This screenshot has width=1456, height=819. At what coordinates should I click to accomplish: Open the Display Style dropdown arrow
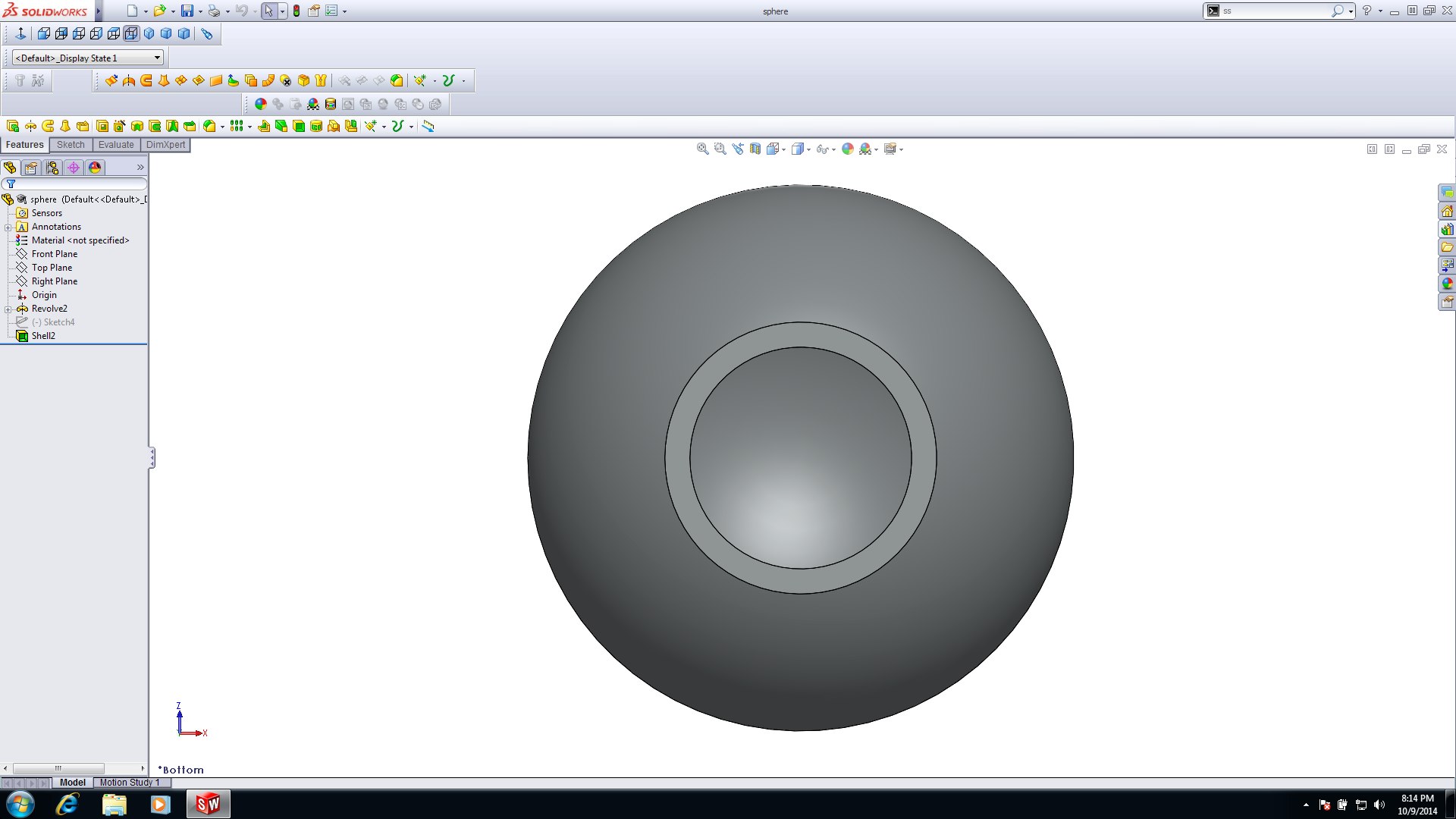pyautogui.click(x=808, y=149)
